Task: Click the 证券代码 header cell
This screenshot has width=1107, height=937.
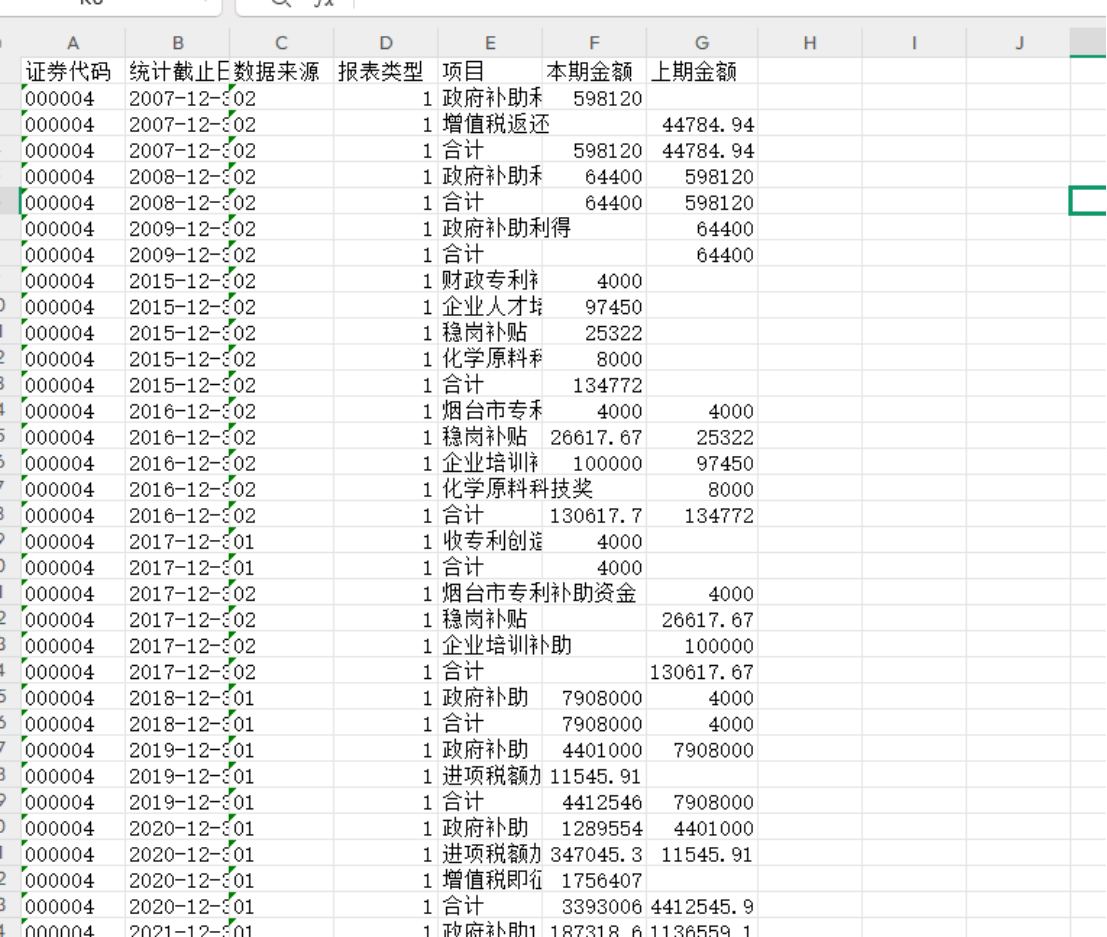Action: (x=73, y=71)
